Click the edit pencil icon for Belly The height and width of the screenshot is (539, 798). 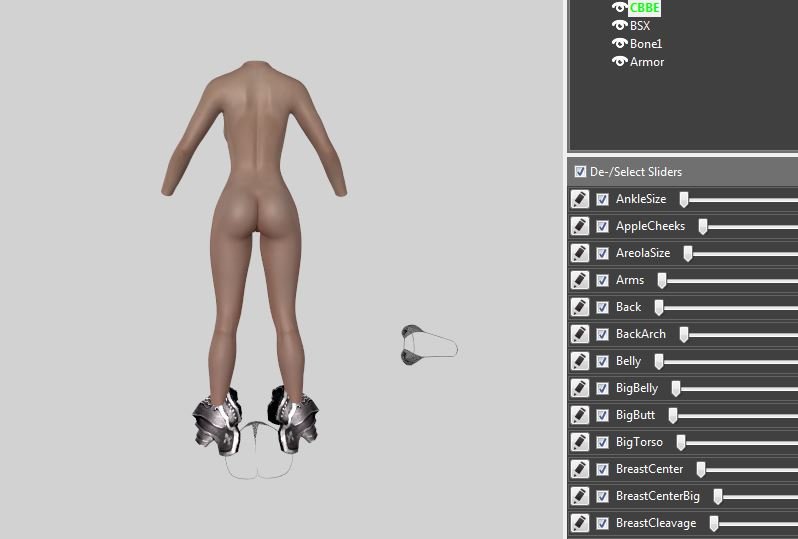pyautogui.click(x=580, y=361)
